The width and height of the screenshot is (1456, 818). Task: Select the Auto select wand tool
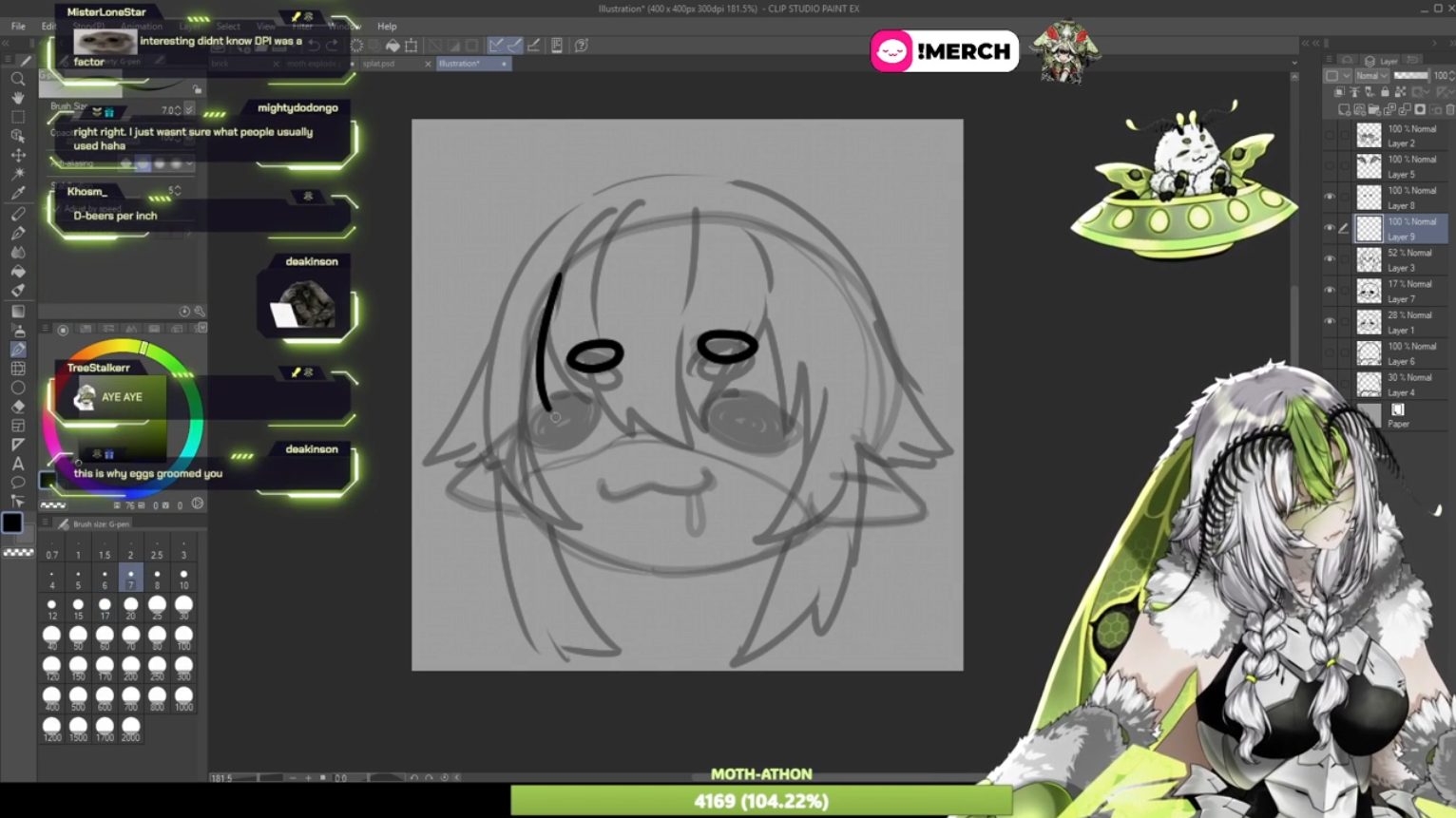(18, 175)
